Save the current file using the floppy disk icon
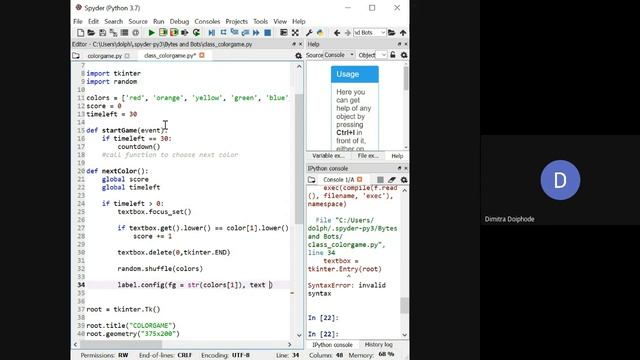The image size is (640, 360). (102, 33)
